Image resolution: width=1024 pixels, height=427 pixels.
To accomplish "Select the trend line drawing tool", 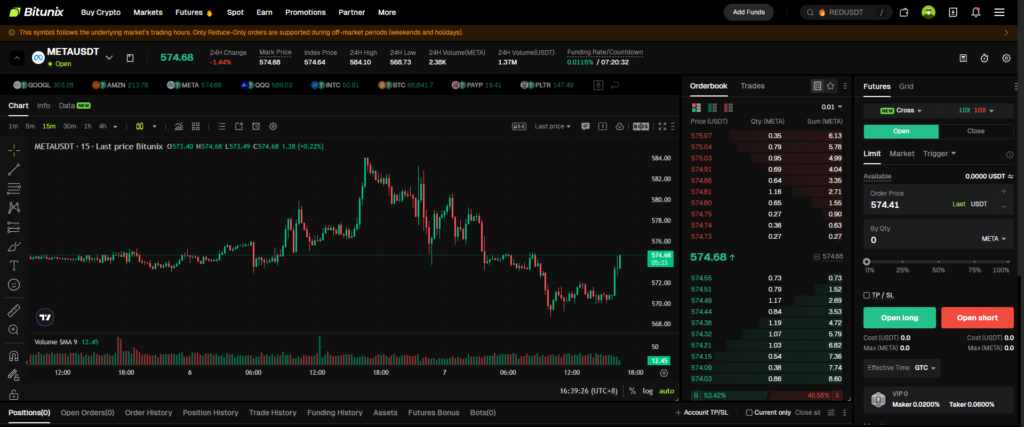I will pos(14,170).
